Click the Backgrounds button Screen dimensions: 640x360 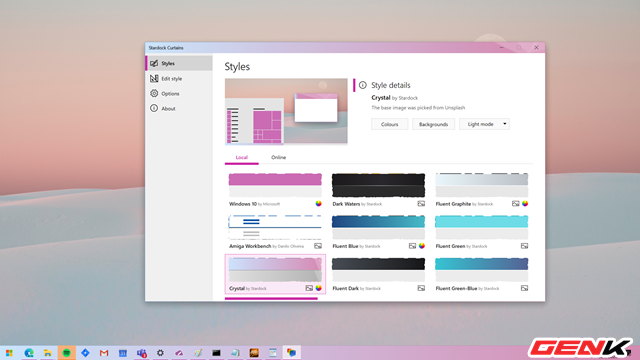coord(433,124)
